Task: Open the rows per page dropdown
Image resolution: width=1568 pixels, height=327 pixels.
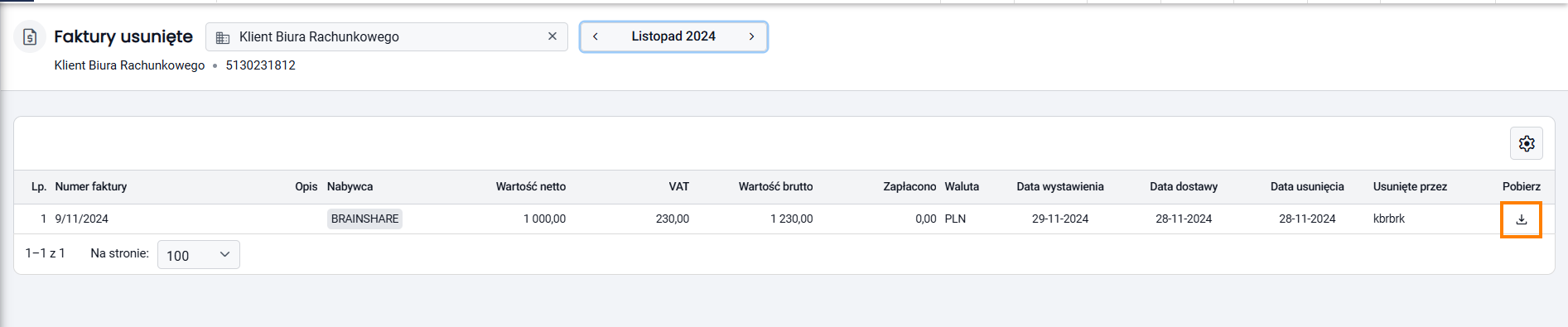Action: tap(199, 255)
